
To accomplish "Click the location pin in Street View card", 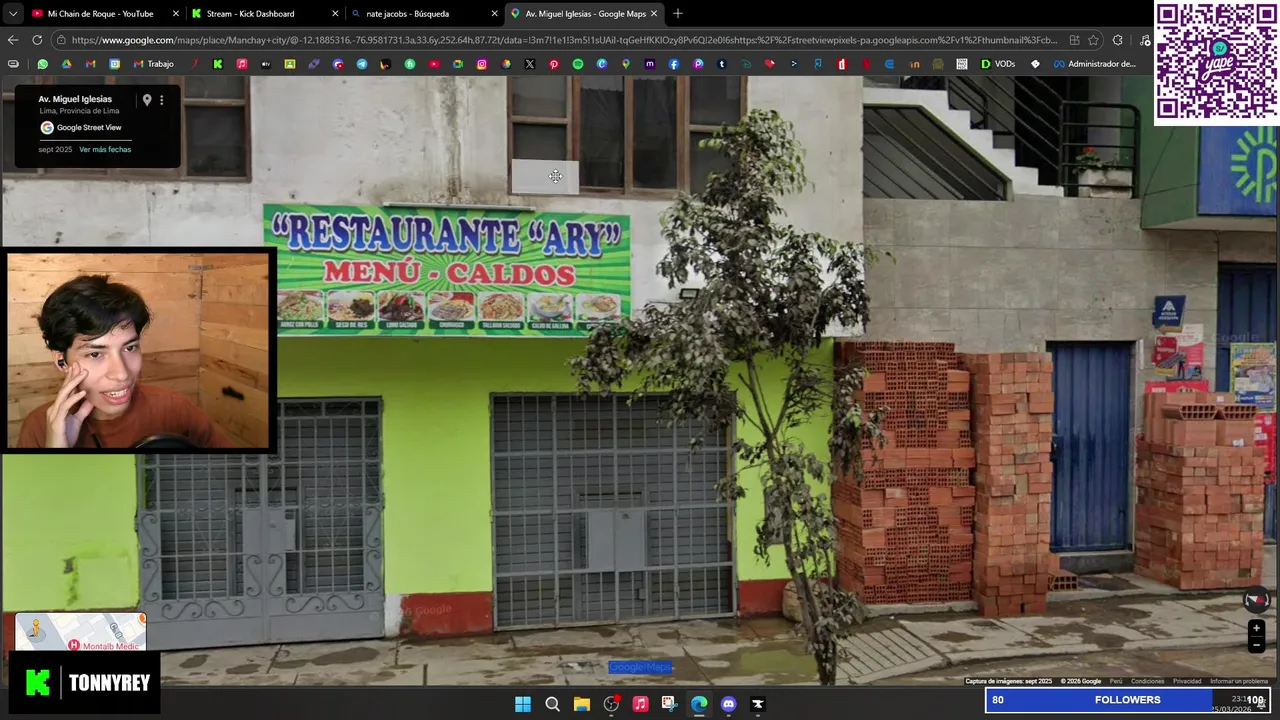I will [146, 100].
